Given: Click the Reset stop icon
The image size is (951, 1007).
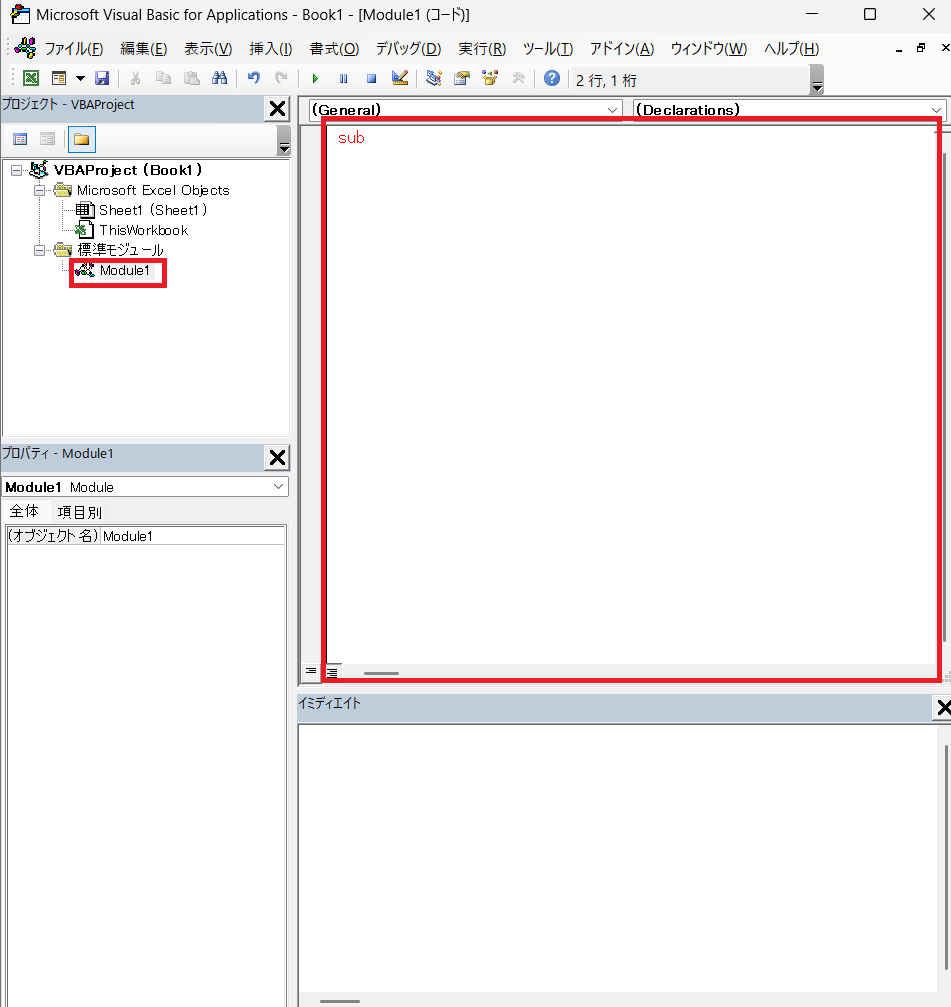Looking at the screenshot, I should pos(371,78).
